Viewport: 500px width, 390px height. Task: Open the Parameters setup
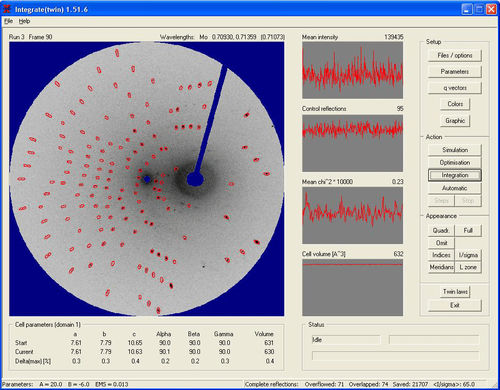(455, 72)
